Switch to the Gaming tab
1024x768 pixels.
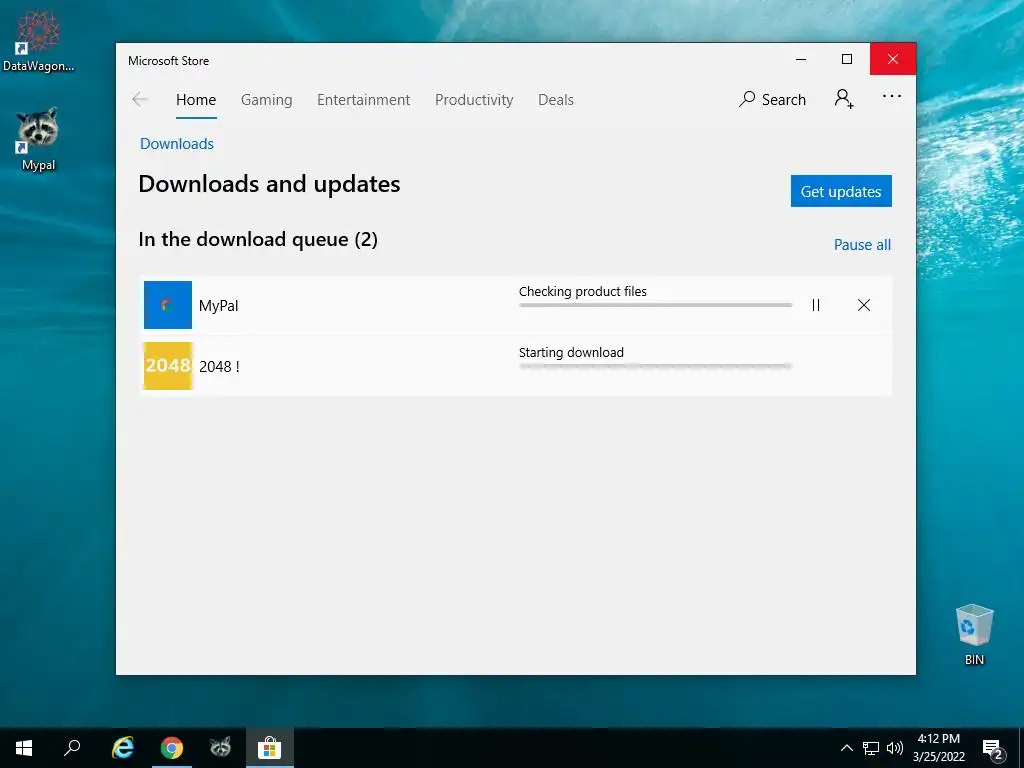(266, 100)
